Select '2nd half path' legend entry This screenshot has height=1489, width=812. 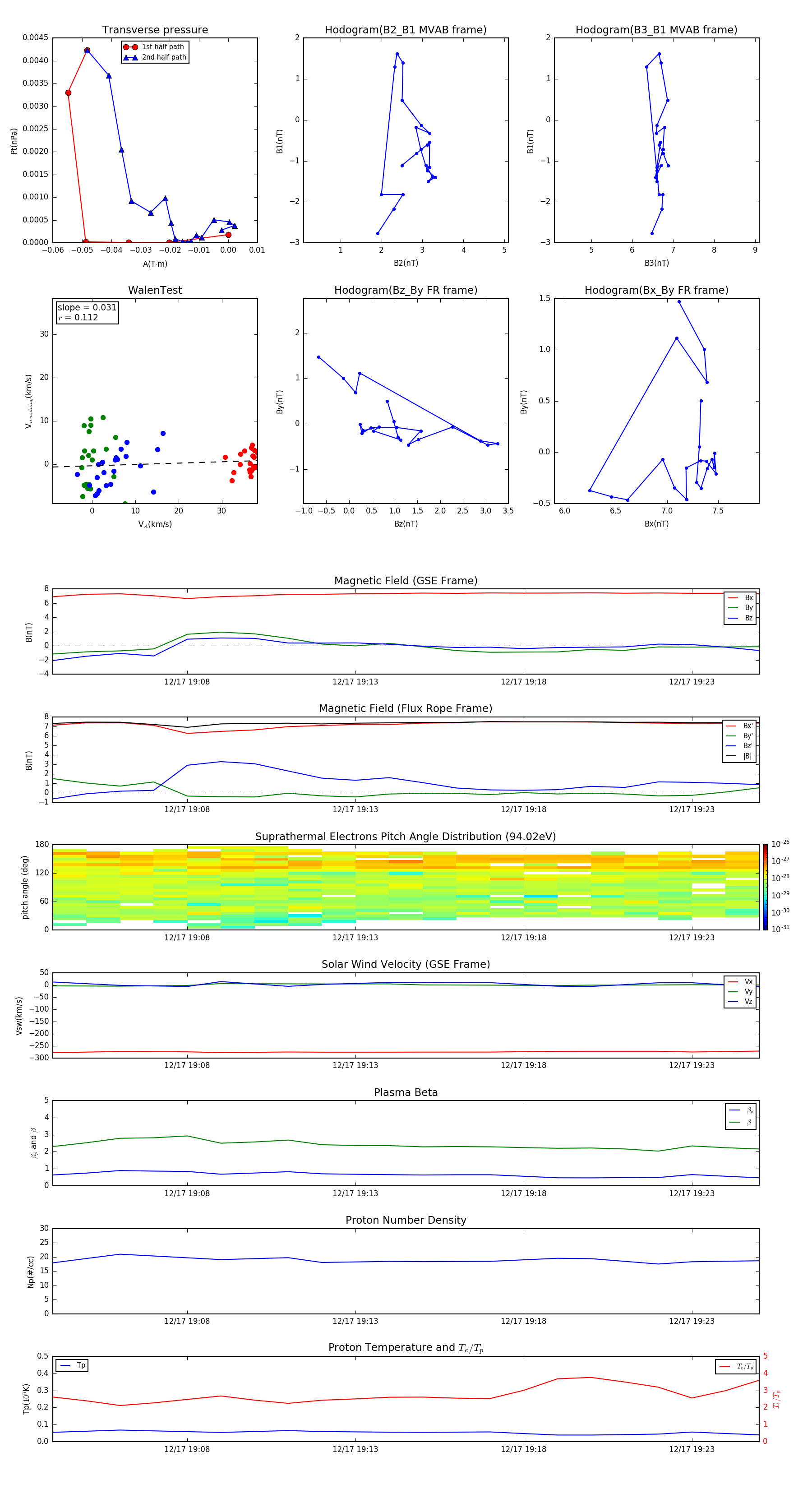155,57
